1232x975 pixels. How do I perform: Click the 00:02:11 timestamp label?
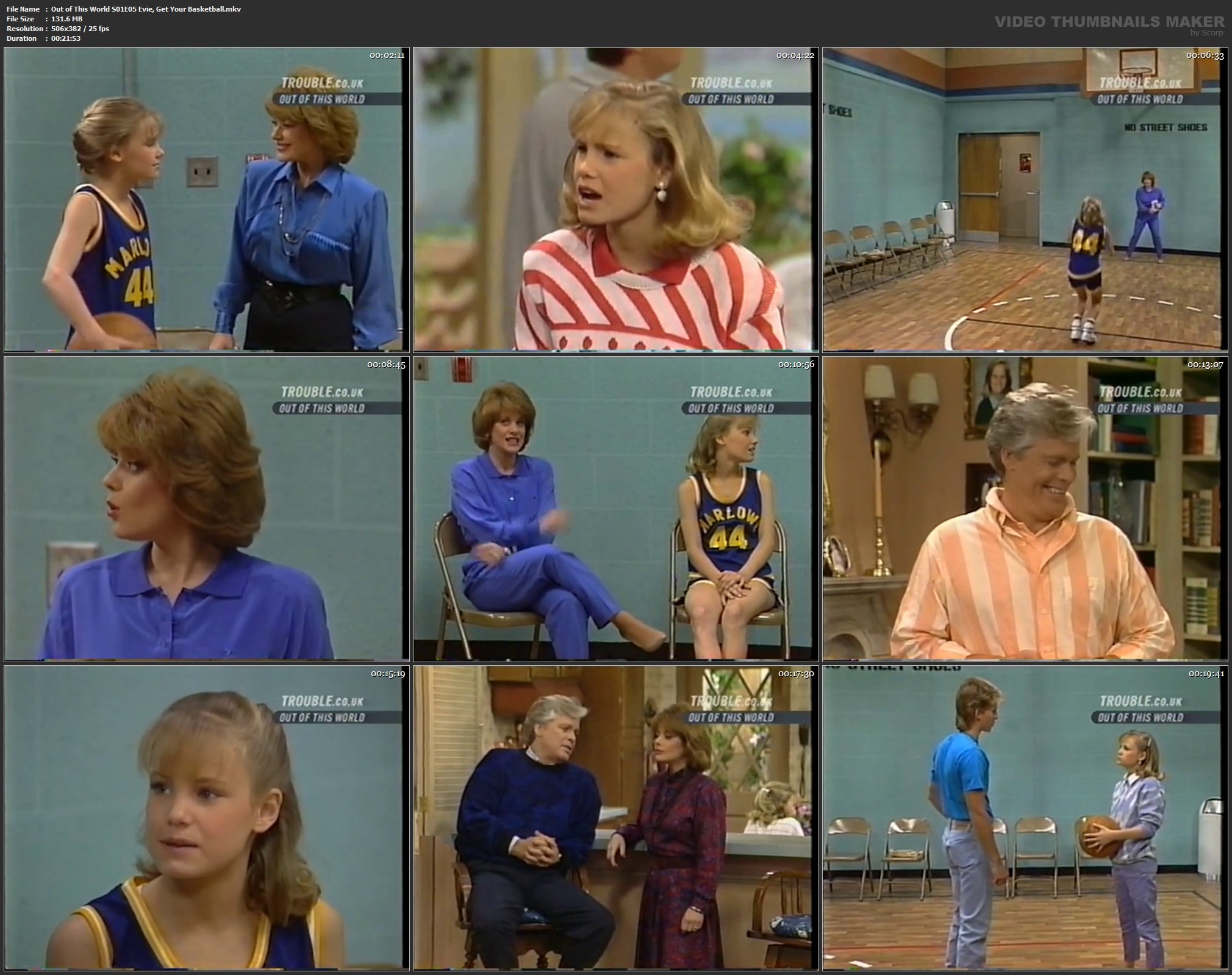coord(387,55)
